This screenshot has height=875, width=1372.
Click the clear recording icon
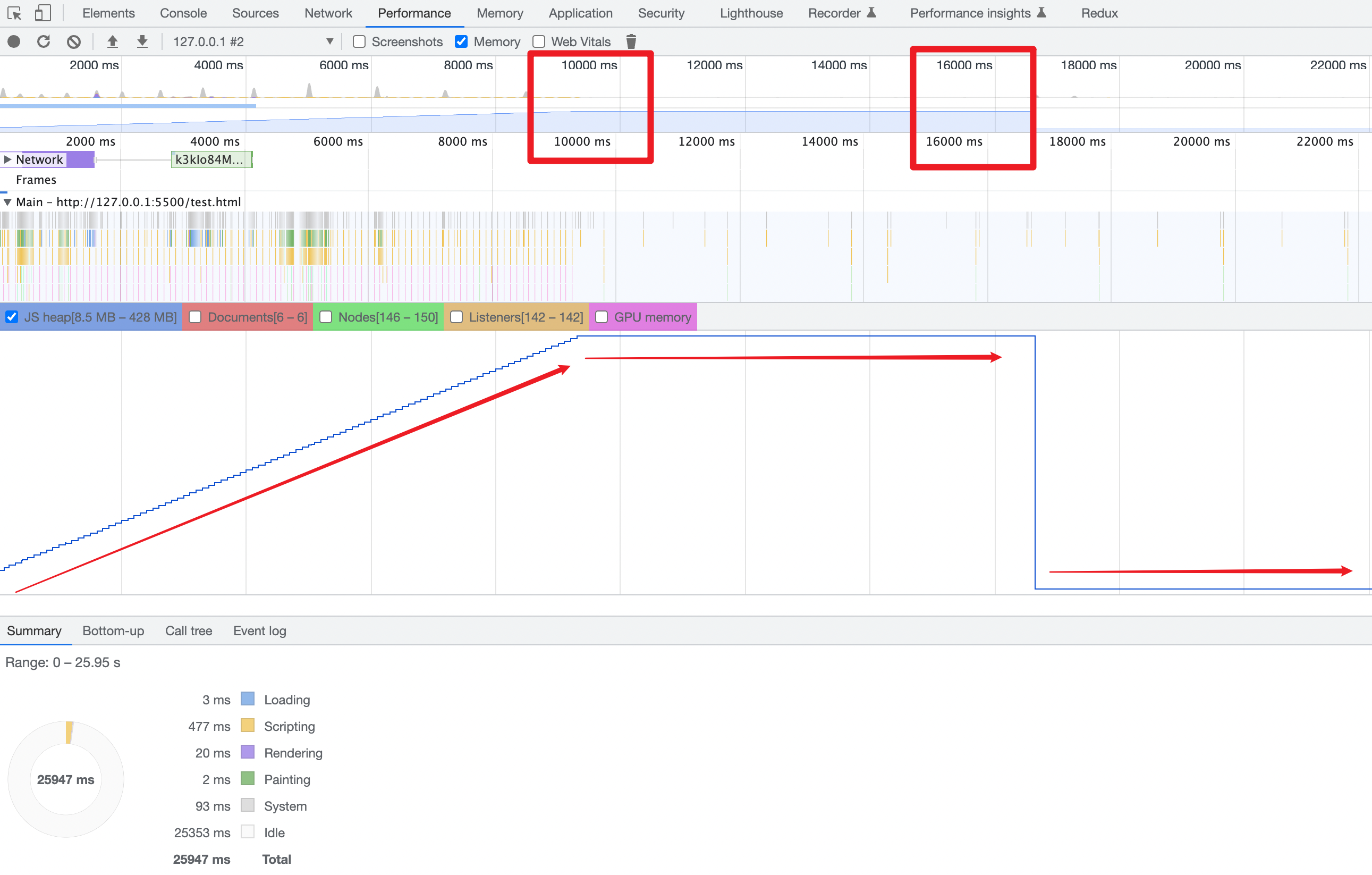73,41
